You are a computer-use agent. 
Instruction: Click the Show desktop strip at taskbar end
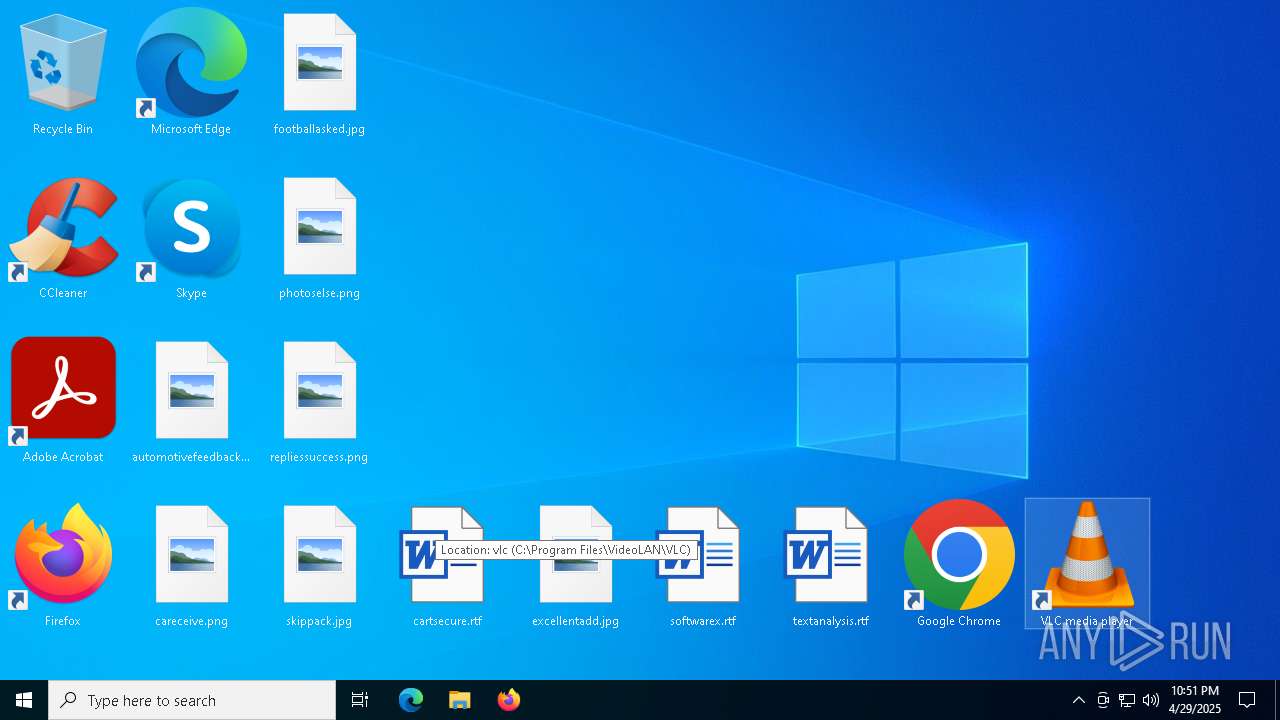[x=1277, y=700]
